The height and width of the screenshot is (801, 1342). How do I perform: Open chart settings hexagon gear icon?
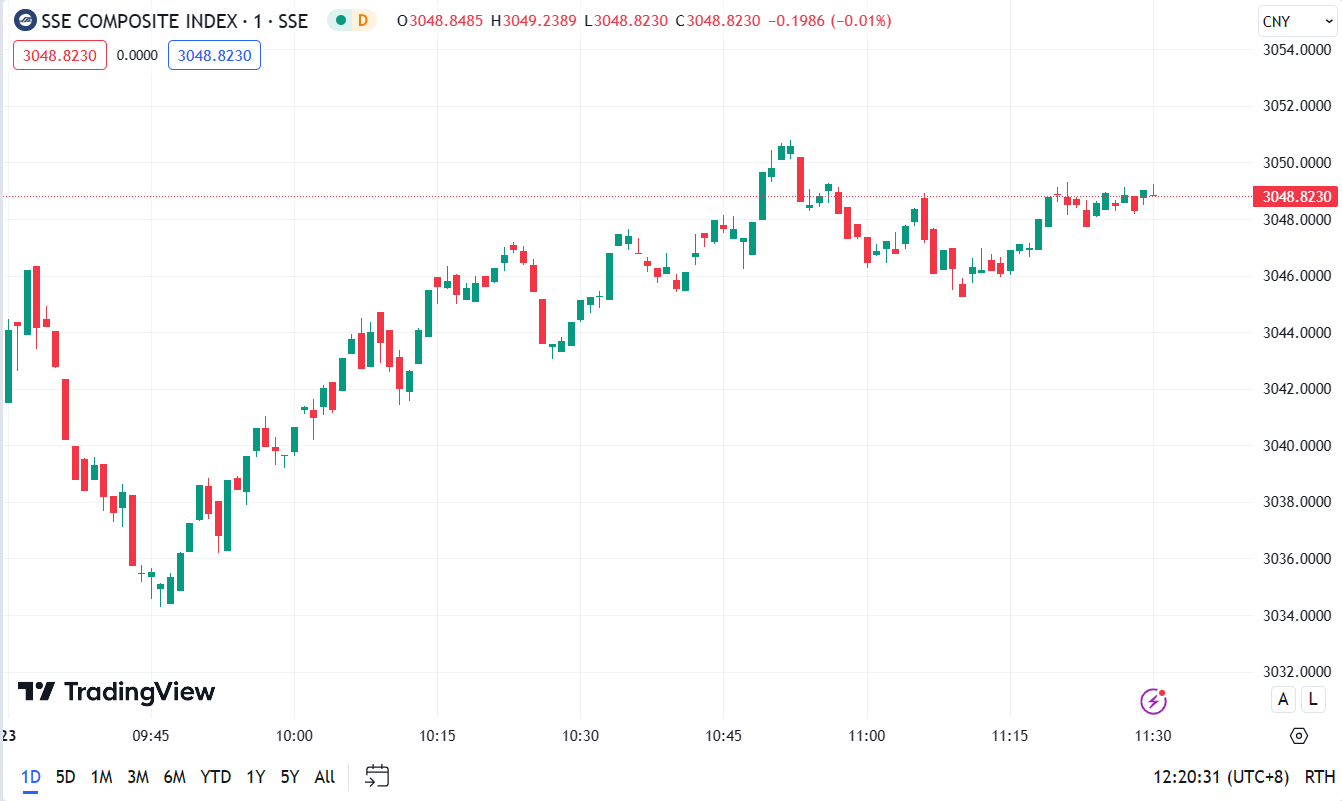(1299, 736)
